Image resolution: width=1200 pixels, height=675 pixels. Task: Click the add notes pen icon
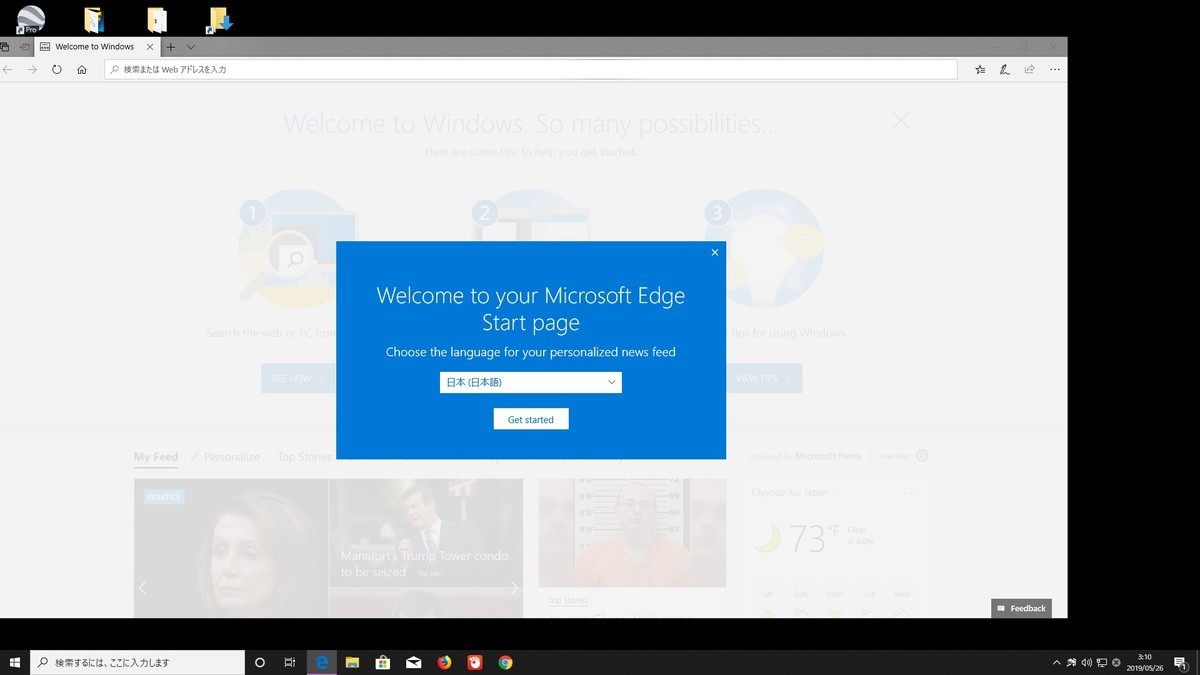(x=1004, y=70)
